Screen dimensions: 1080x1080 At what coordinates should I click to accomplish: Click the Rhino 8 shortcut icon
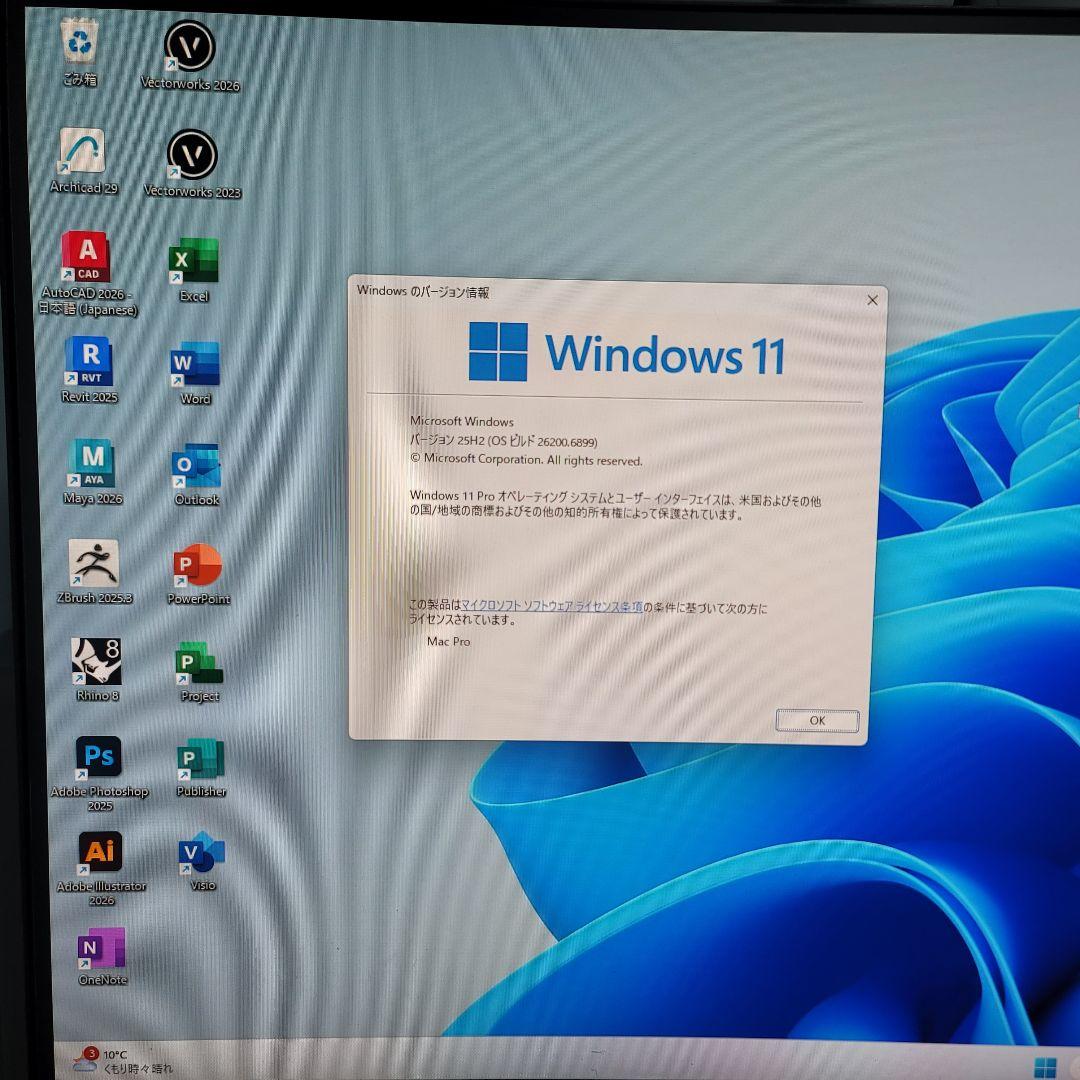click(96, 662)
